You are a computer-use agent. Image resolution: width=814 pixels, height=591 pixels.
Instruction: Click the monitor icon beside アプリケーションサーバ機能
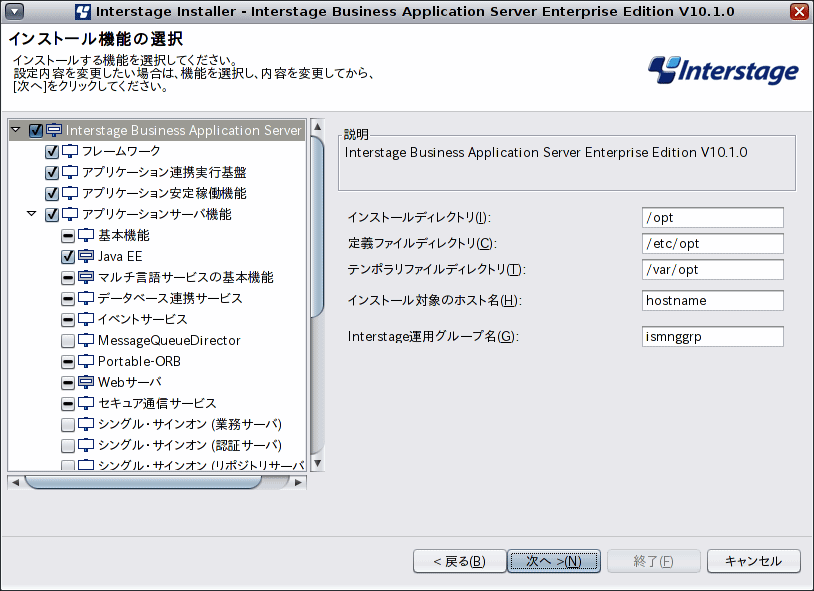70,214
